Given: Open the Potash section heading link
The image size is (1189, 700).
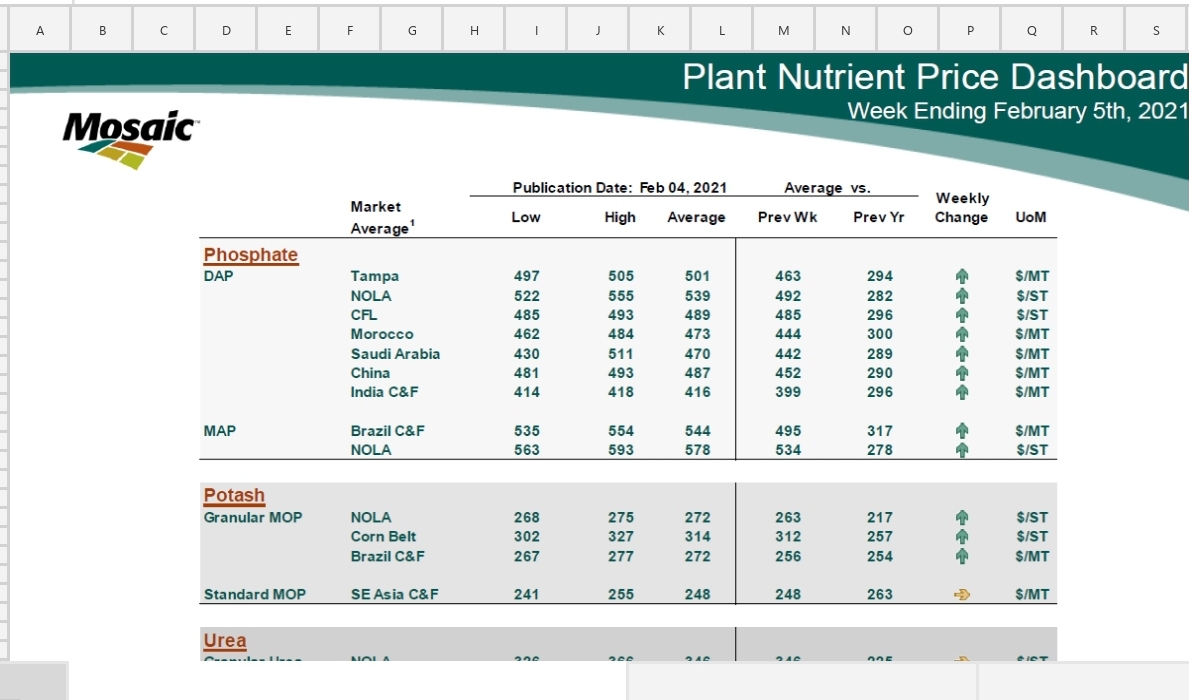Looking at the screenshot, I should 234,496.
